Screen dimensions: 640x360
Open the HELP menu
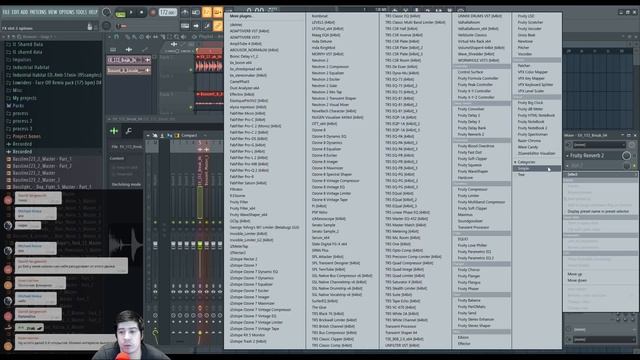pos(94,12)
